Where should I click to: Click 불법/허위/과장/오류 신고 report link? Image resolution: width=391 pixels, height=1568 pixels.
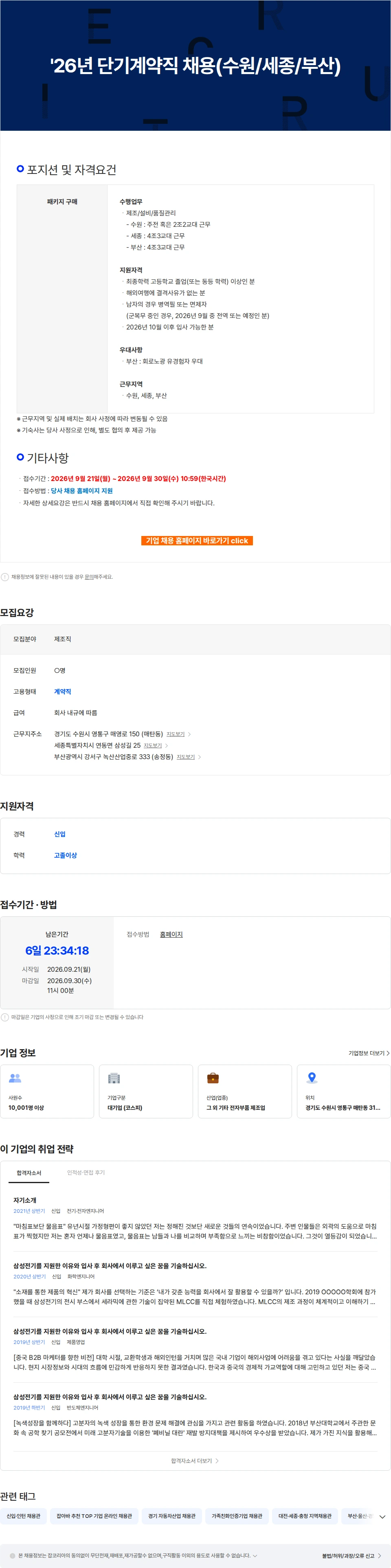coord(351,1556)
